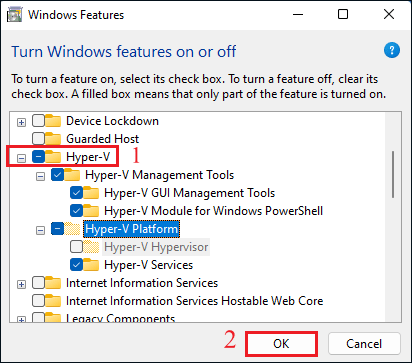Toggle the top-level Hyper-V checkbox
412x363 pixels.
coord(38,157)
